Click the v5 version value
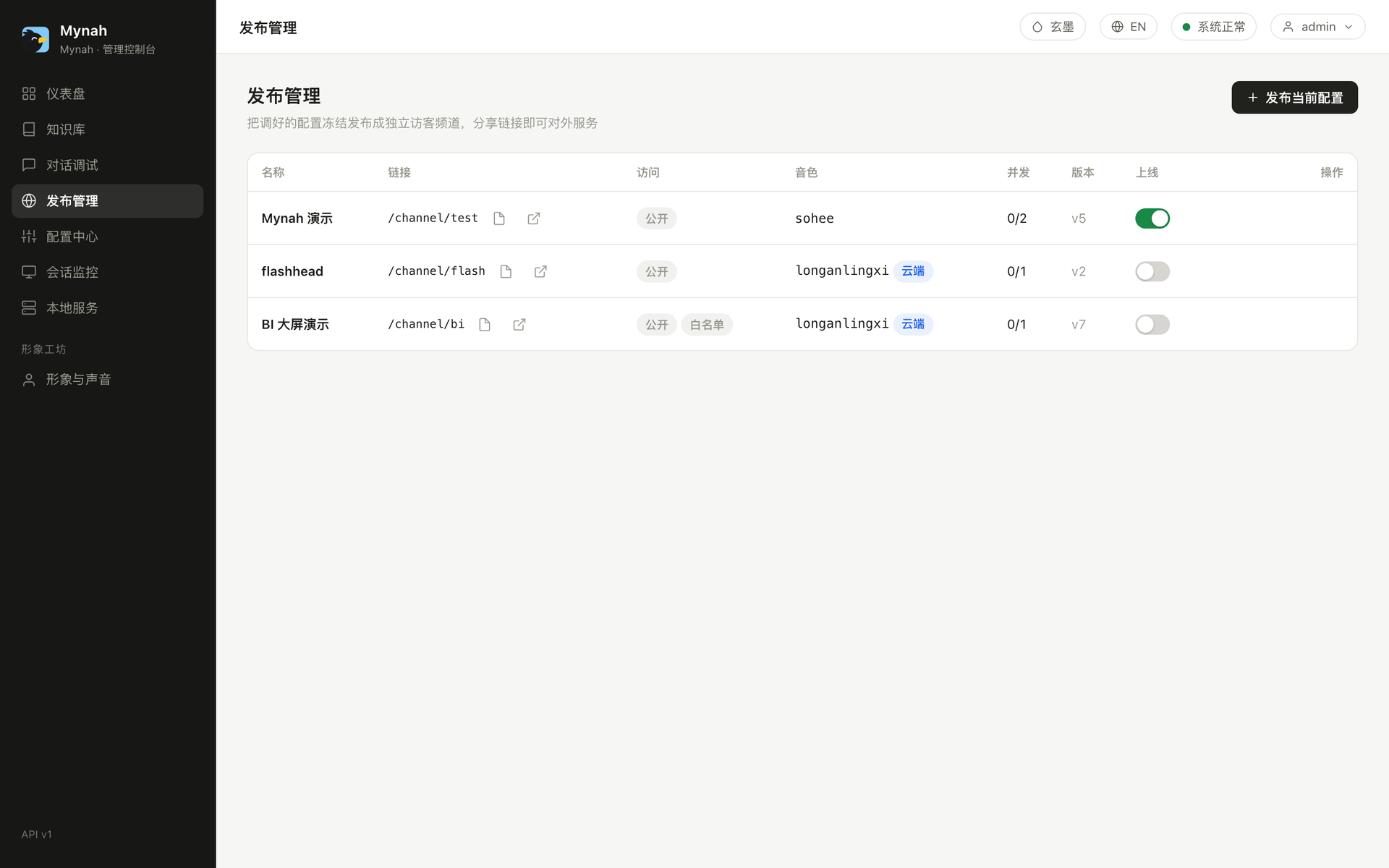 1079,218
